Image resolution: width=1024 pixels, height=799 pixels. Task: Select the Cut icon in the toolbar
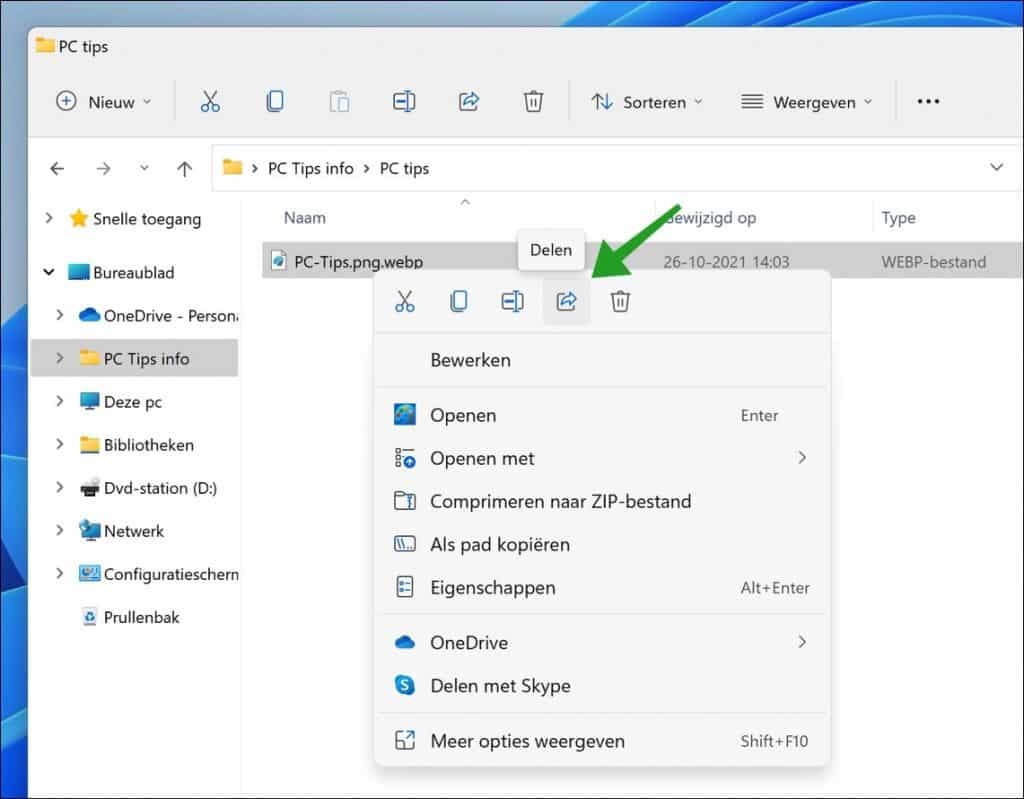coord(210,101)
